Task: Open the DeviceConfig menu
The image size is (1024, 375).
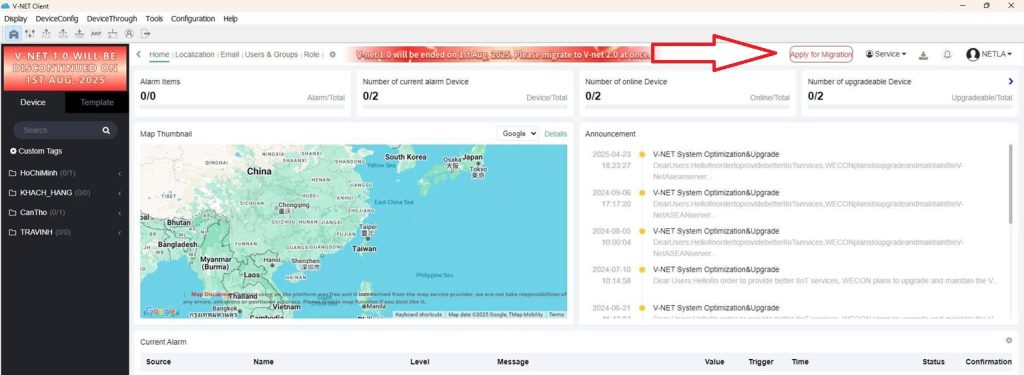Action: pyautogui.click(x=57, y=19)
